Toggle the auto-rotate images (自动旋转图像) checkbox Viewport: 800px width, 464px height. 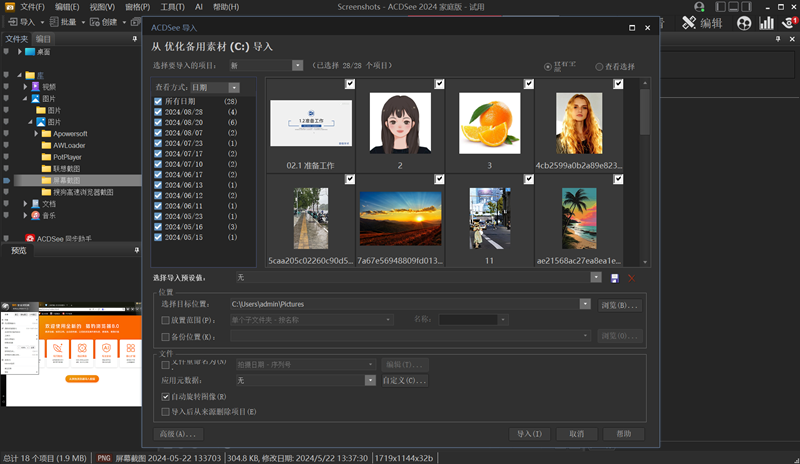click(x=166, y=397)
